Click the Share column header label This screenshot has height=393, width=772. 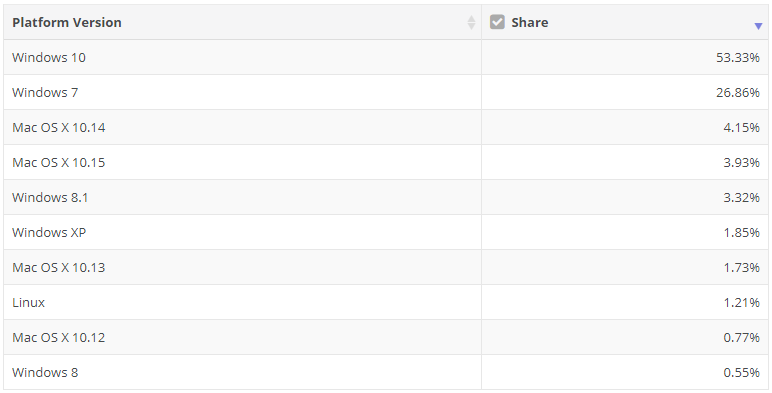click(530, 22)
